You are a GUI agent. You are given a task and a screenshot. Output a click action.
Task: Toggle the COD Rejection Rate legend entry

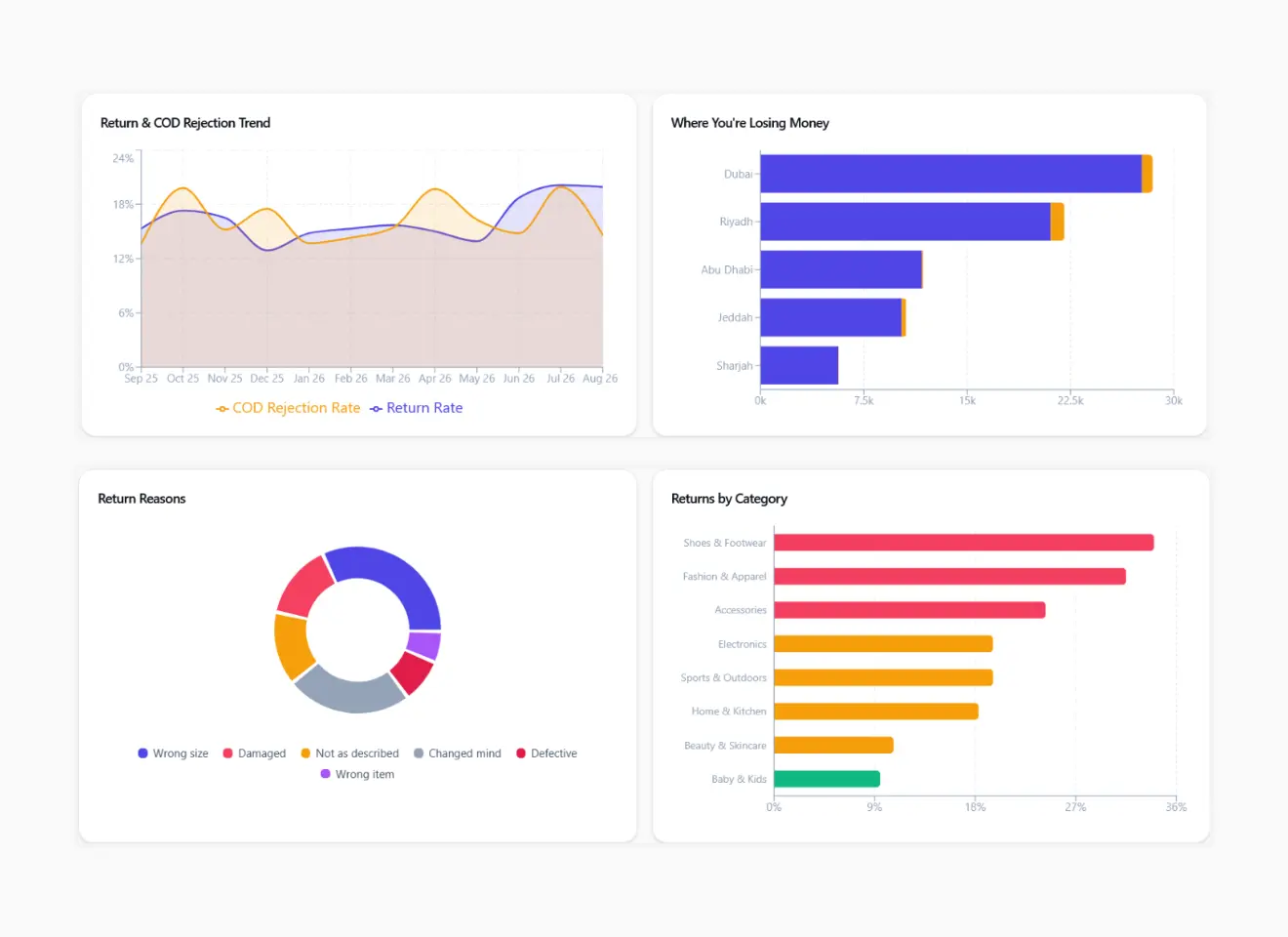(x=288, y=408)
